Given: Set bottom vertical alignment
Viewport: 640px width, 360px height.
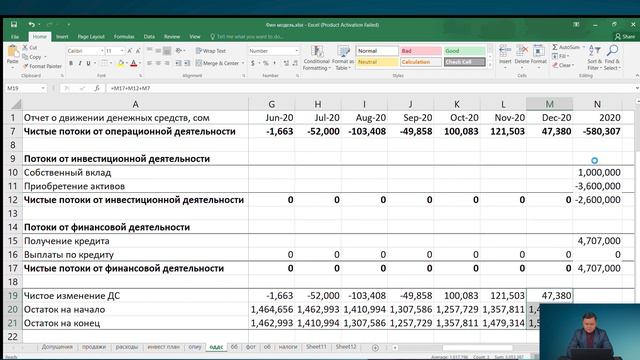Looking at the screenshot, I should 167,51.
